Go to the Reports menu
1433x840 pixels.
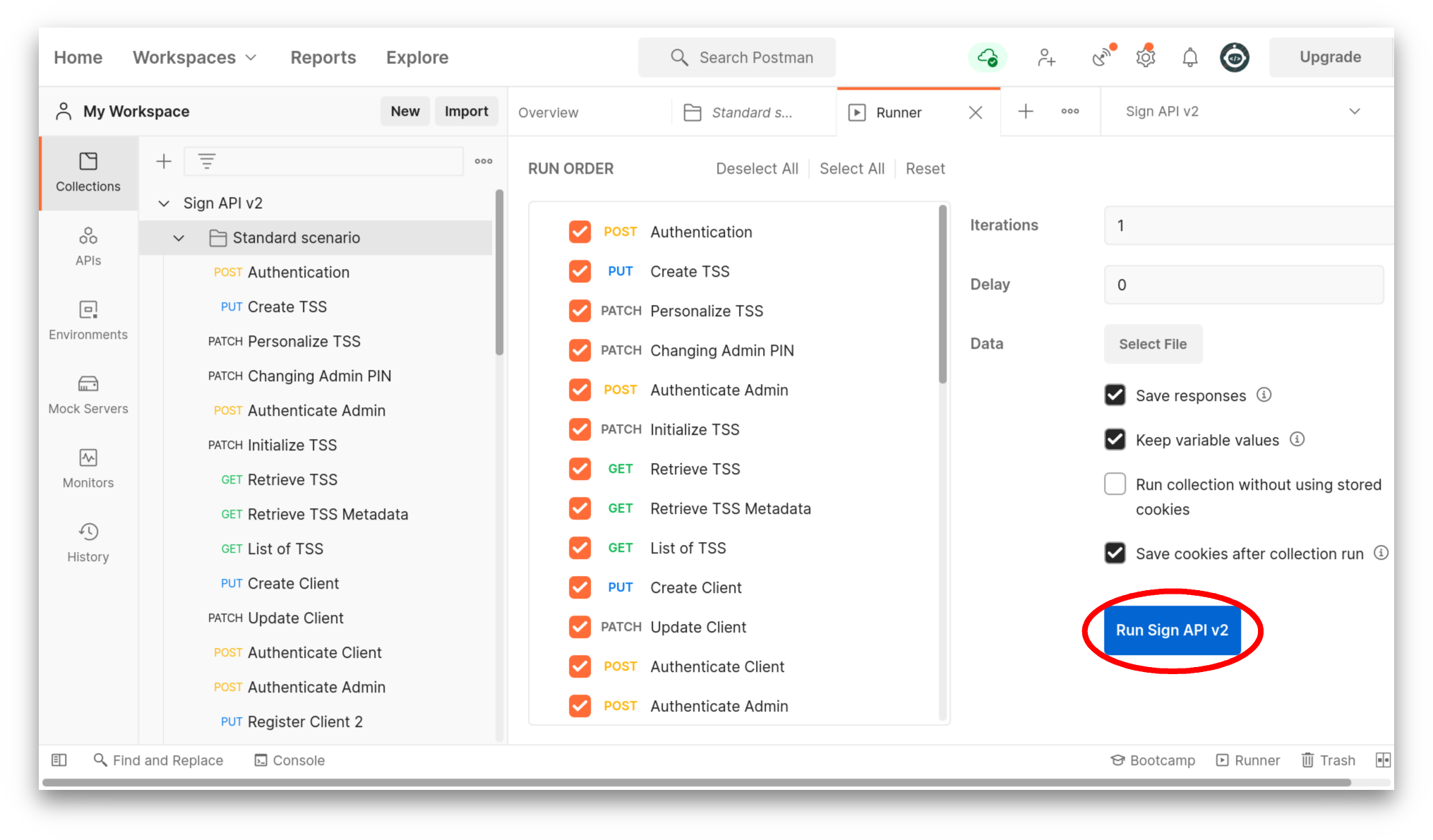tap(323, 57)
